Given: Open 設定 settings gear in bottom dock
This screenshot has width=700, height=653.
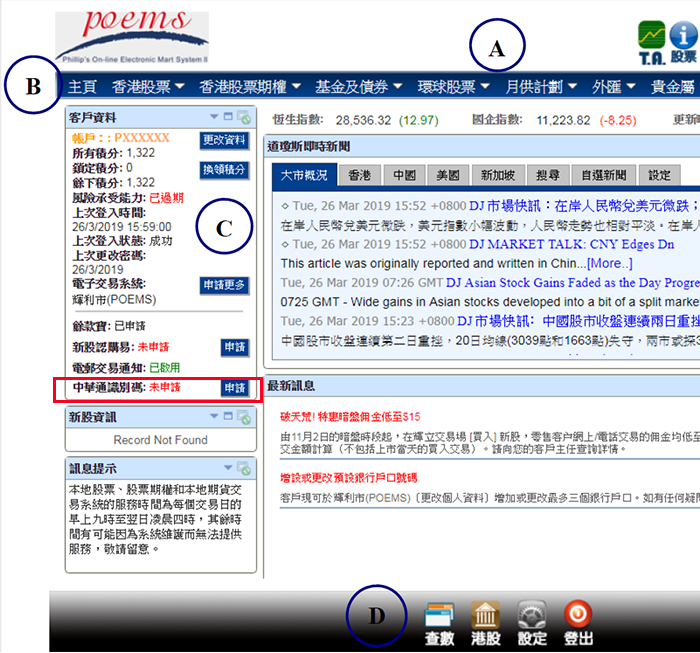Looking at the screenshot, I should click(532, 622).
